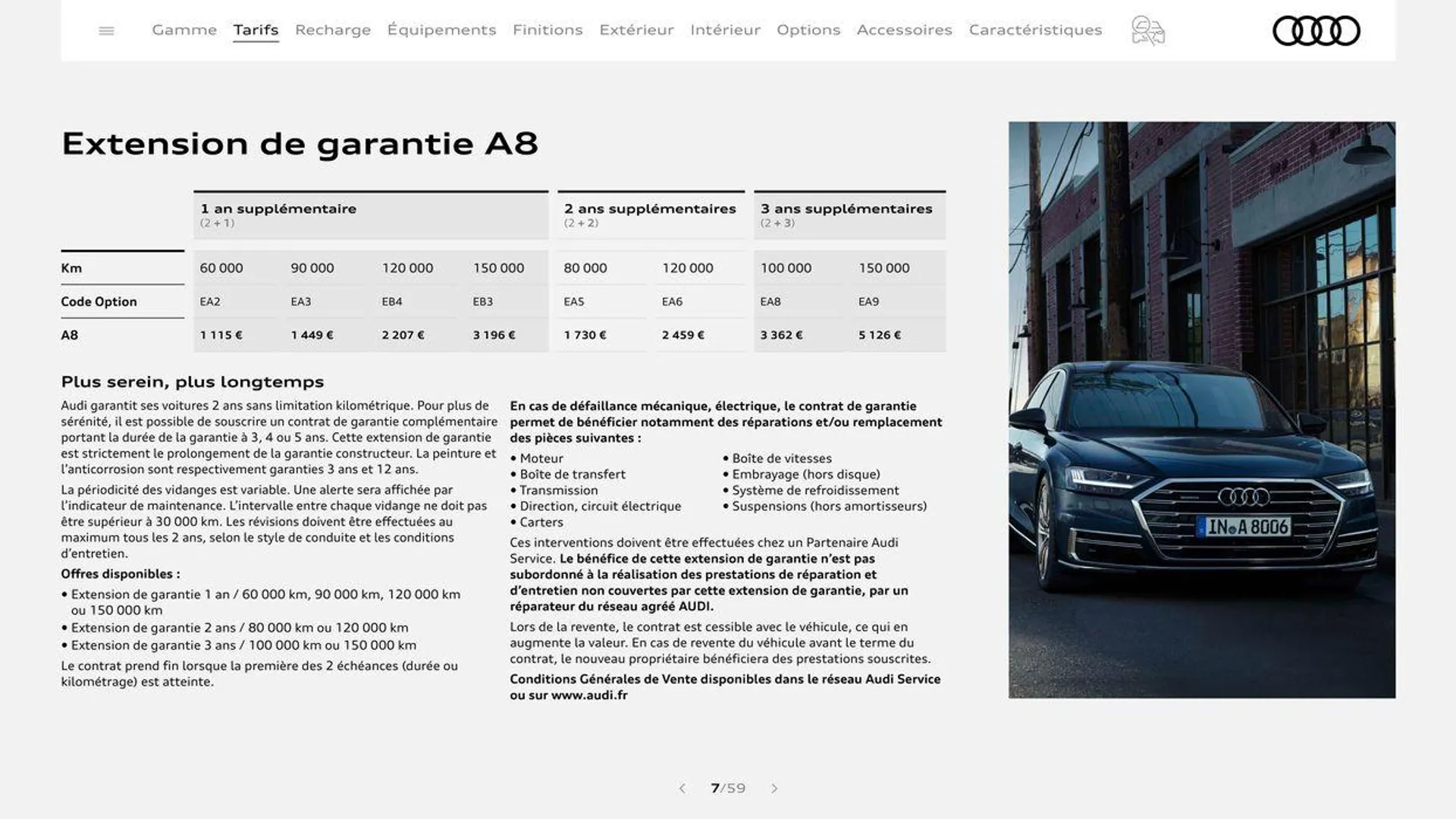Click the price 3 362 €

[x=782, y=335]
